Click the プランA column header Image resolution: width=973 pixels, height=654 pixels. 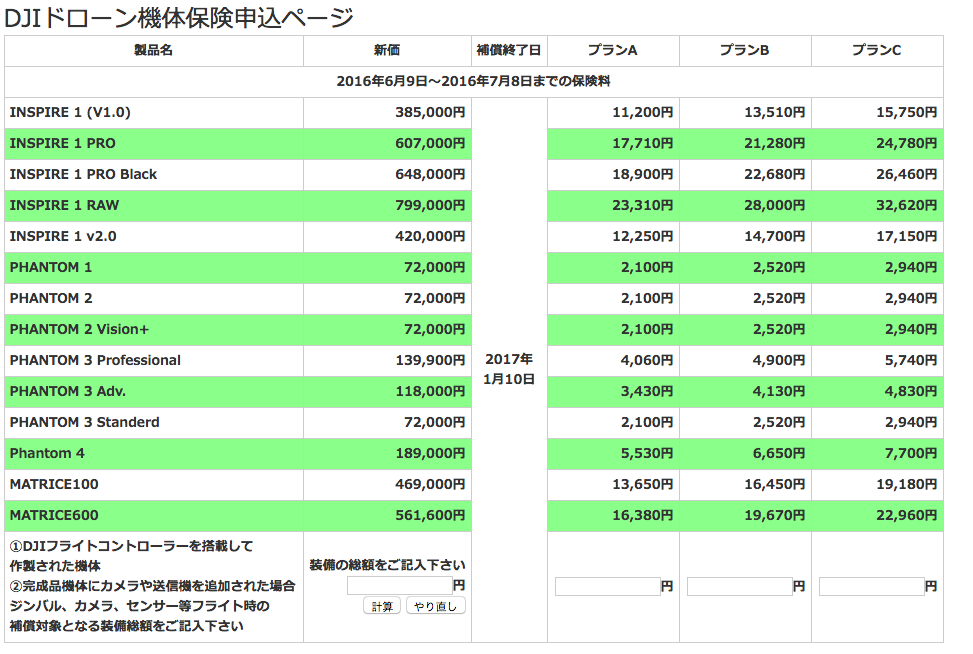tap(612, 50)
